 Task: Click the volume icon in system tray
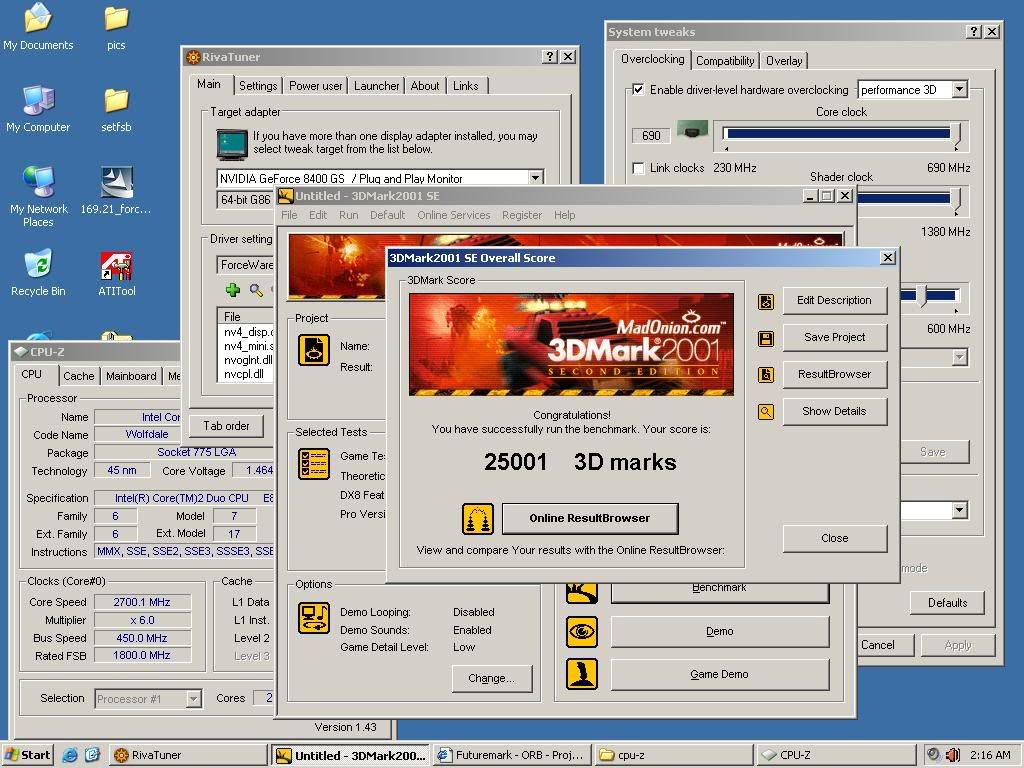(953, 755)
